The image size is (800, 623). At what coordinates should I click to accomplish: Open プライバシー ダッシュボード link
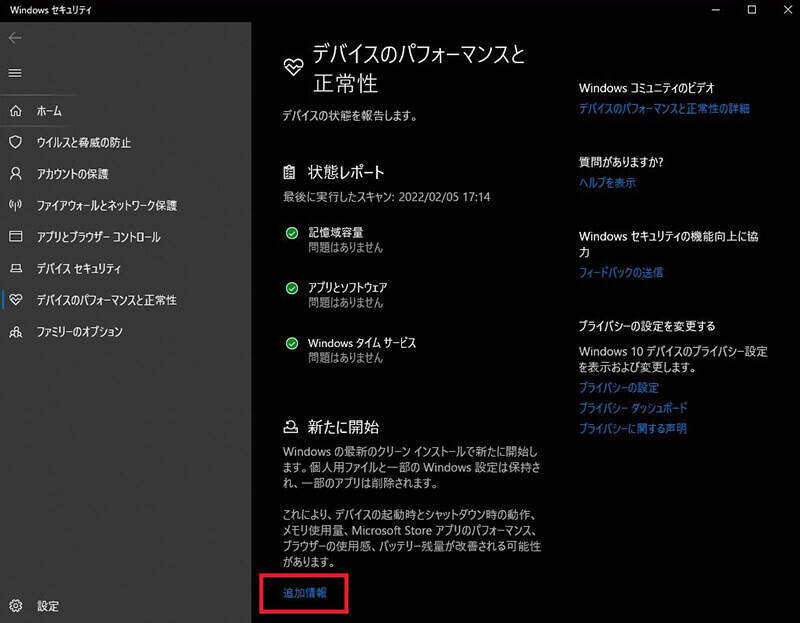[633, 408]
